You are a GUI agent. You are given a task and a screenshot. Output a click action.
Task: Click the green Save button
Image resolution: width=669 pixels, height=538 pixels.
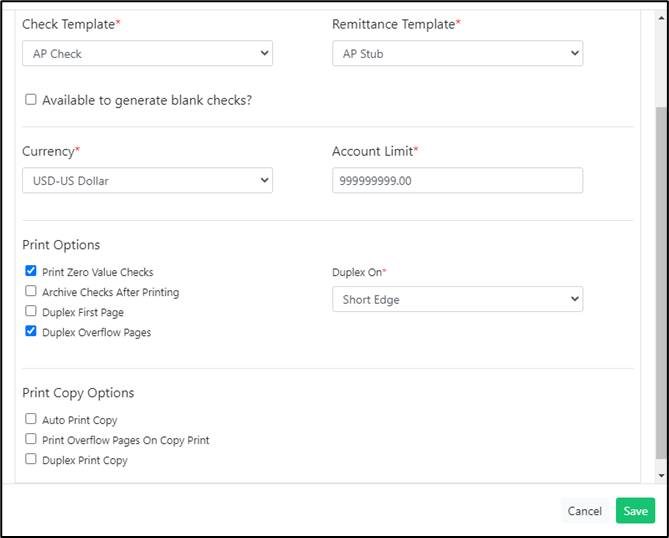click(x=635, y=511)
